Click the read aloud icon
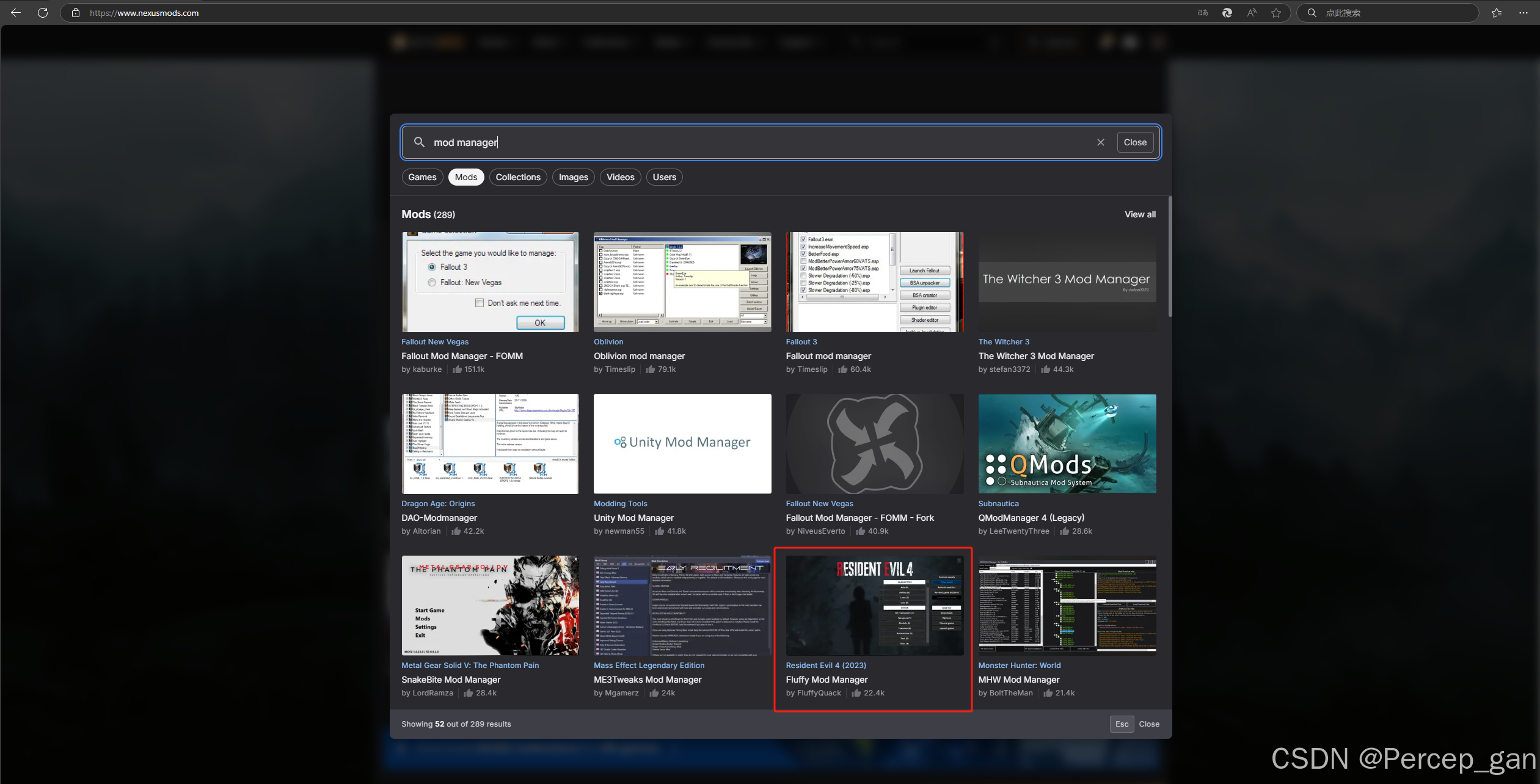 tap(1252, 13)
